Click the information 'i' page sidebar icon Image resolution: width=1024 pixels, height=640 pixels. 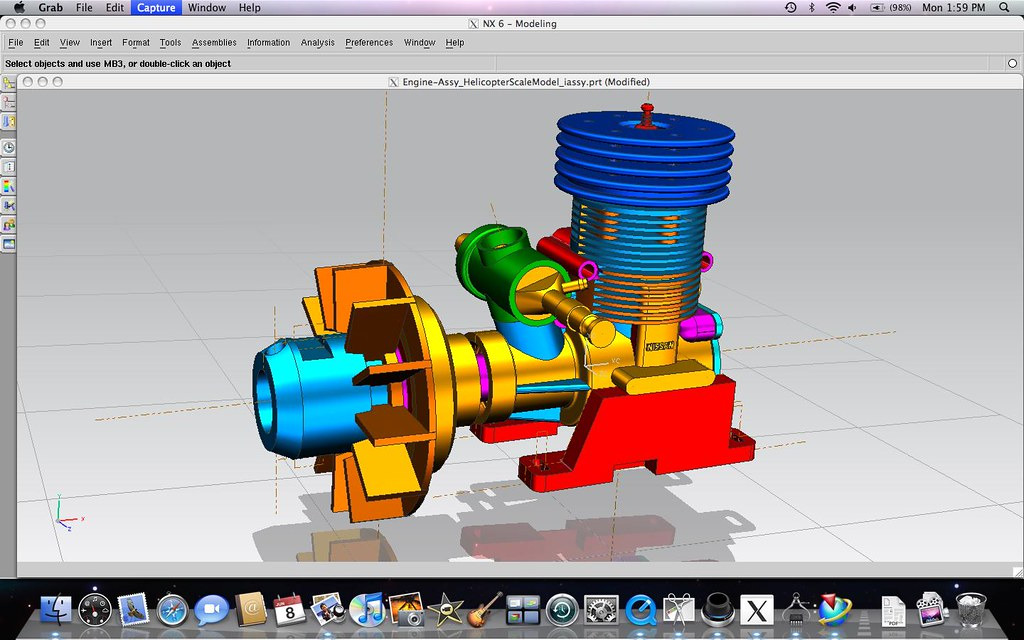9,167
